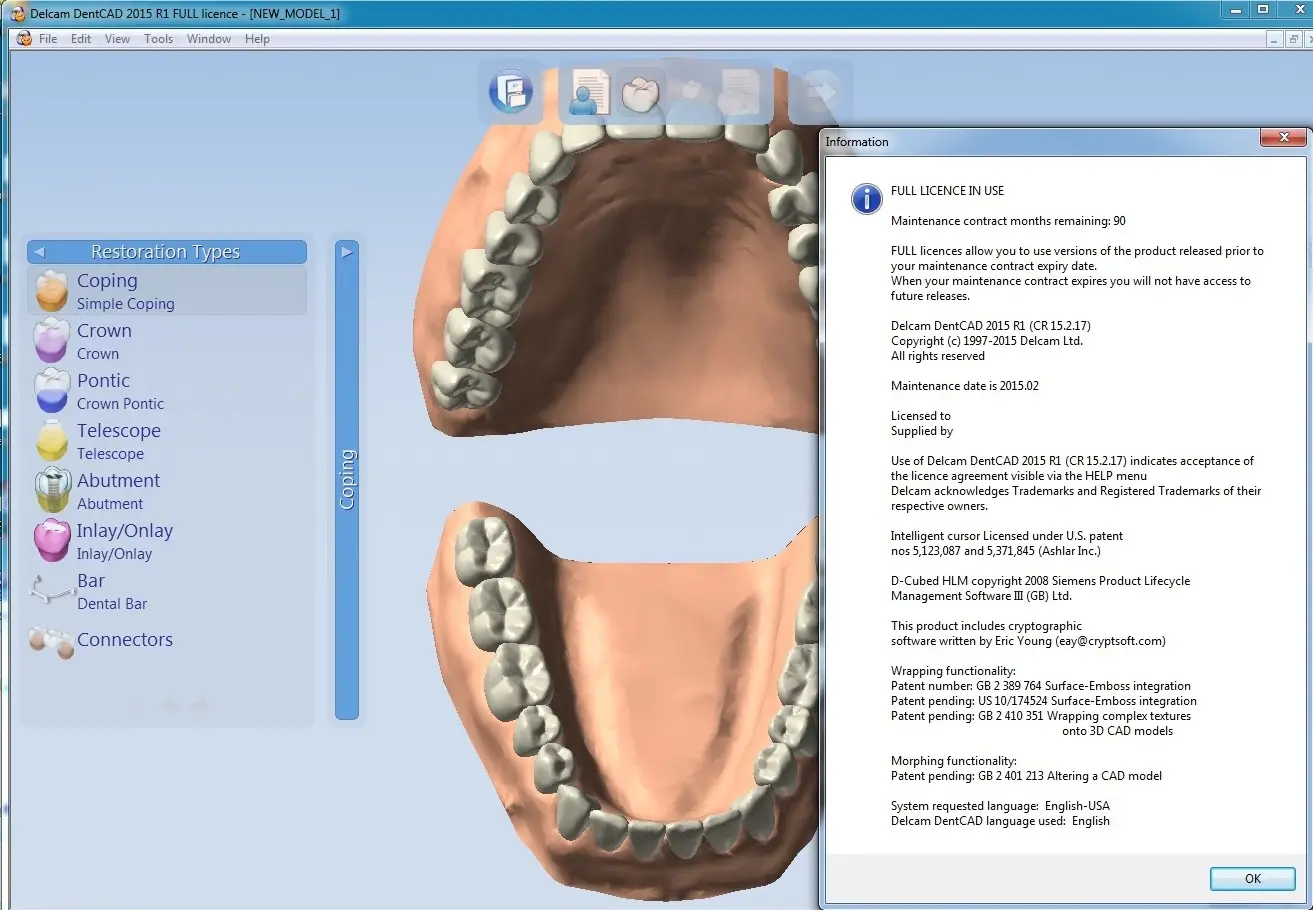Expand the vertical Coping side panel arrow
Screen dimensions: 1313x910
click(347, 252)
